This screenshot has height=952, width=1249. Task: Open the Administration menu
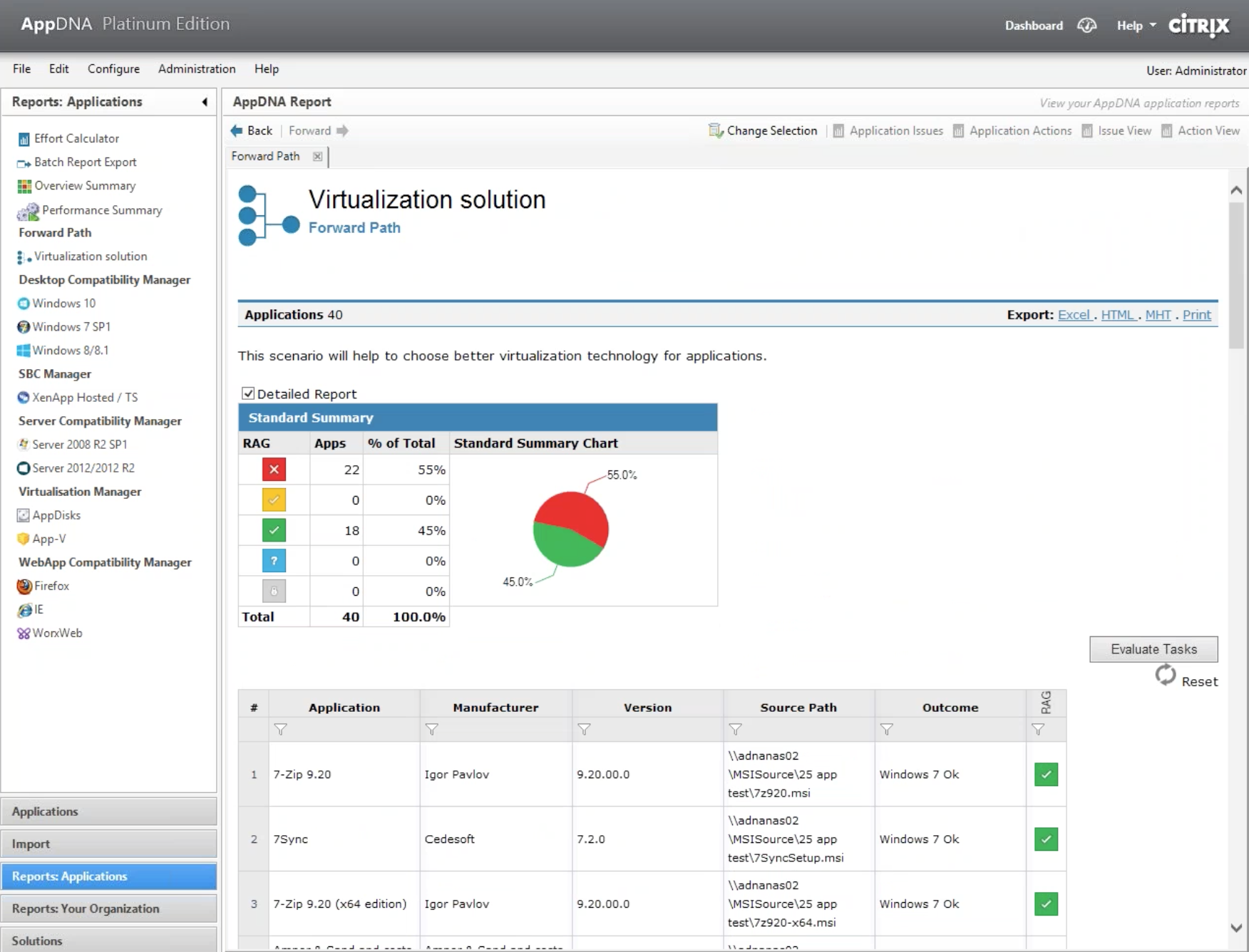pyautogui.click(x=197, y=69)
